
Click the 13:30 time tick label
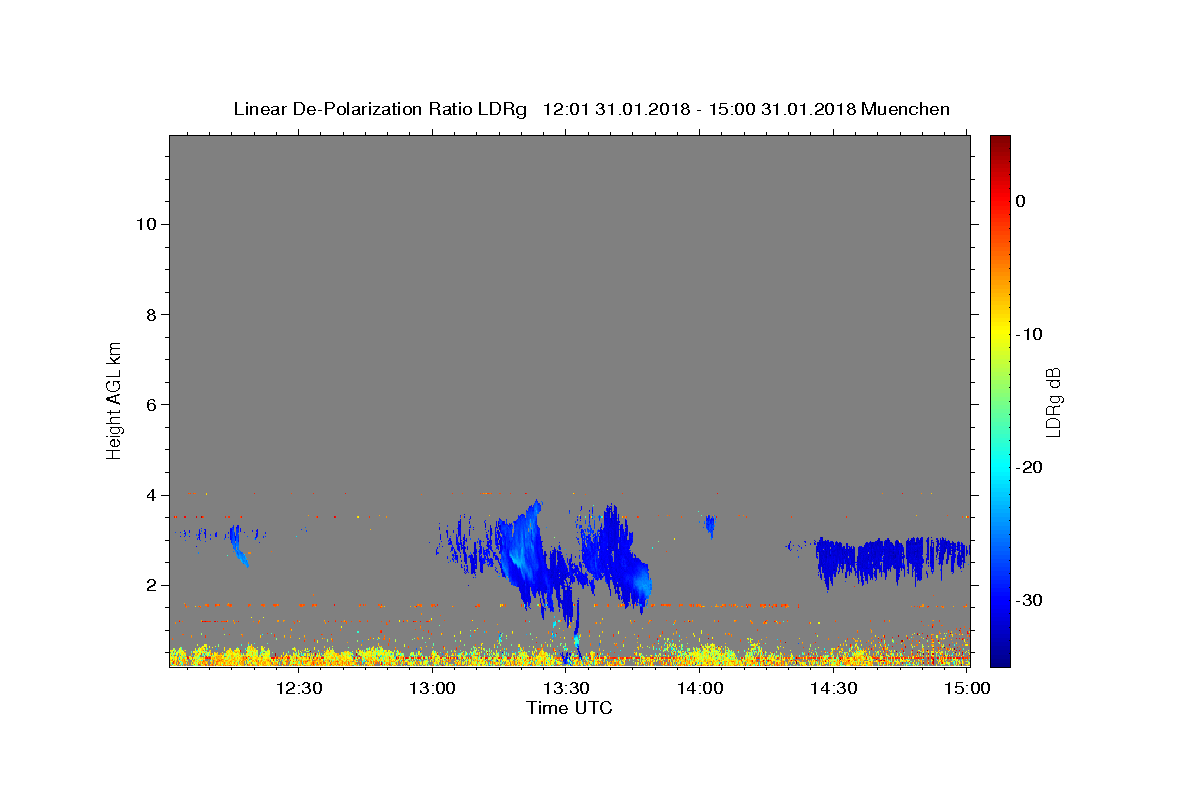click(x=566, y=688)
